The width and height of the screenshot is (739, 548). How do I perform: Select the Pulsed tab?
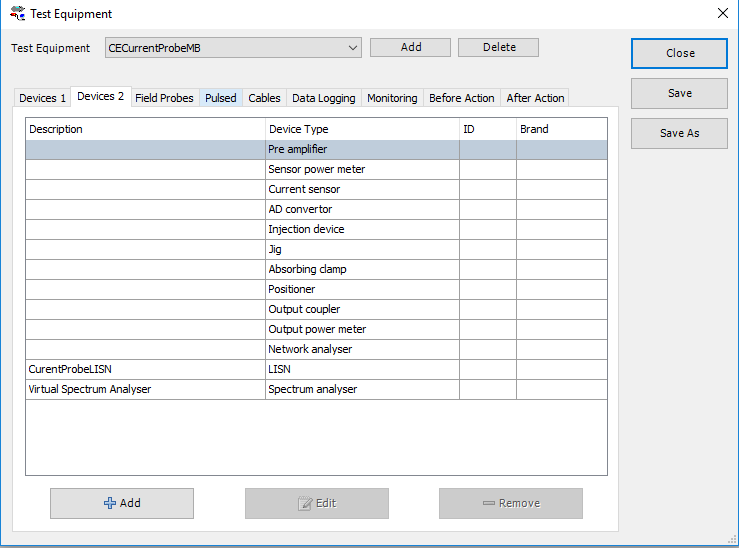221,98
